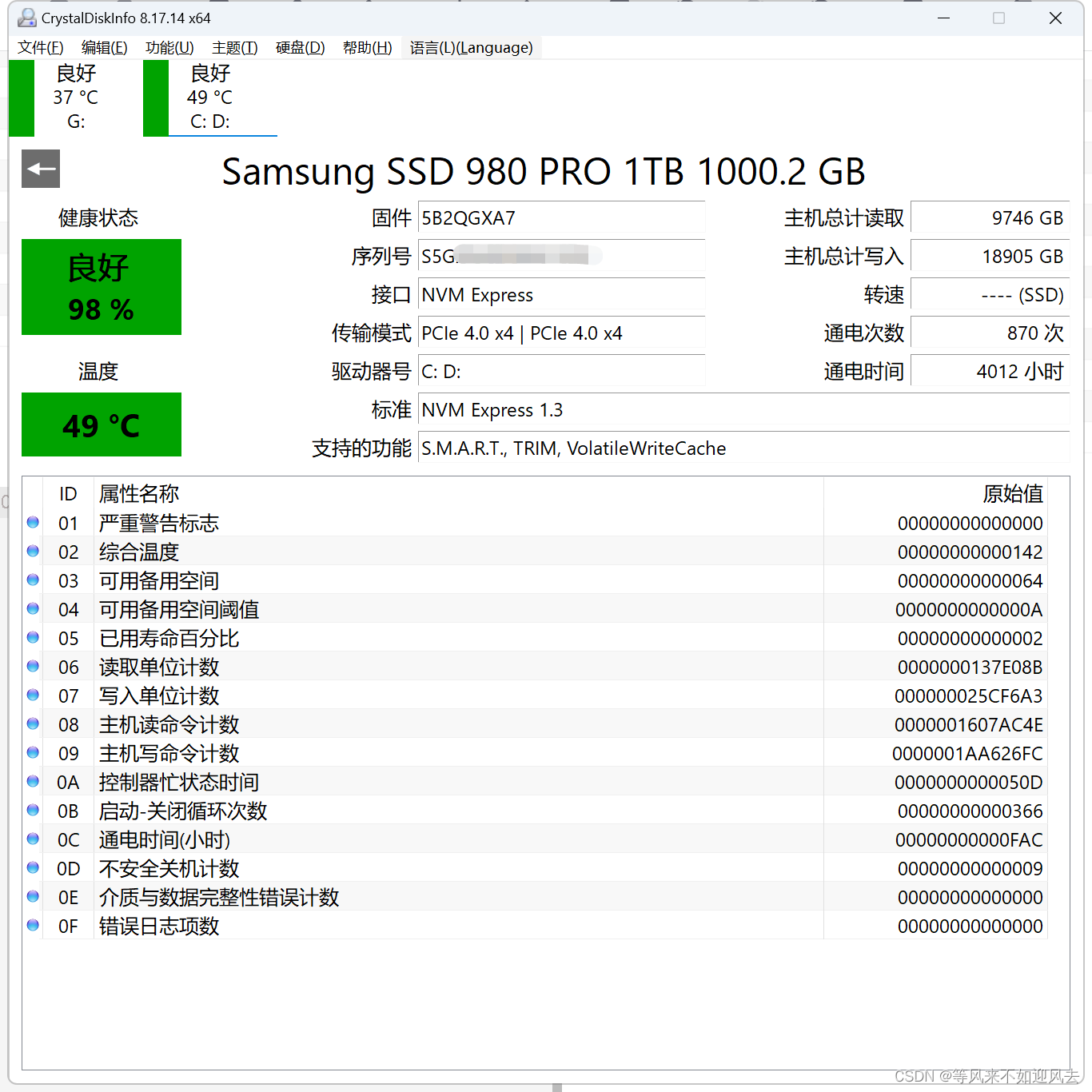Open the 主题(T) menu
Viewport: 1092px width, 1092px height.
[x=235, y=48]
